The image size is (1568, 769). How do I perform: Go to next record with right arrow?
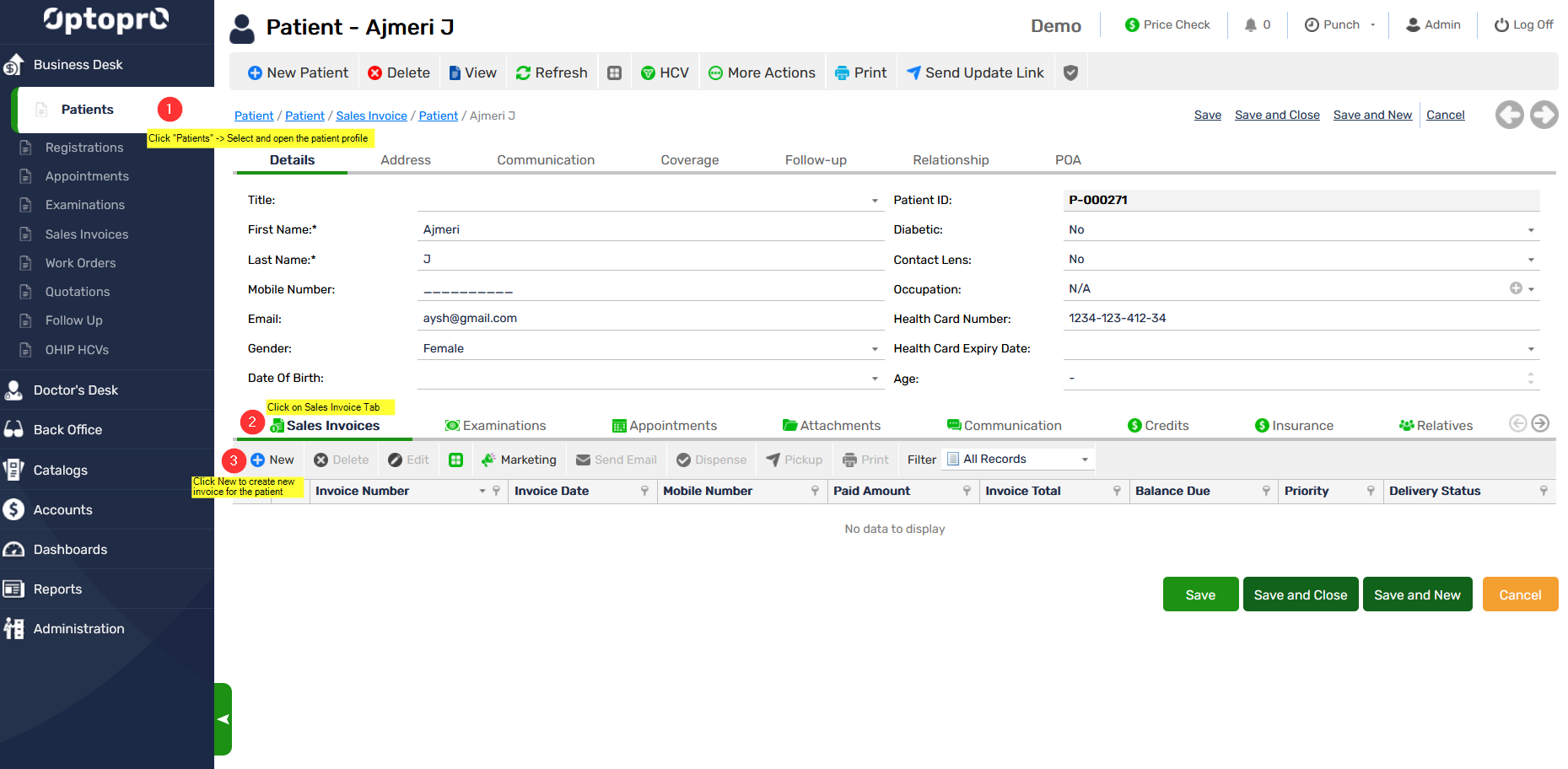point(1544,115)
